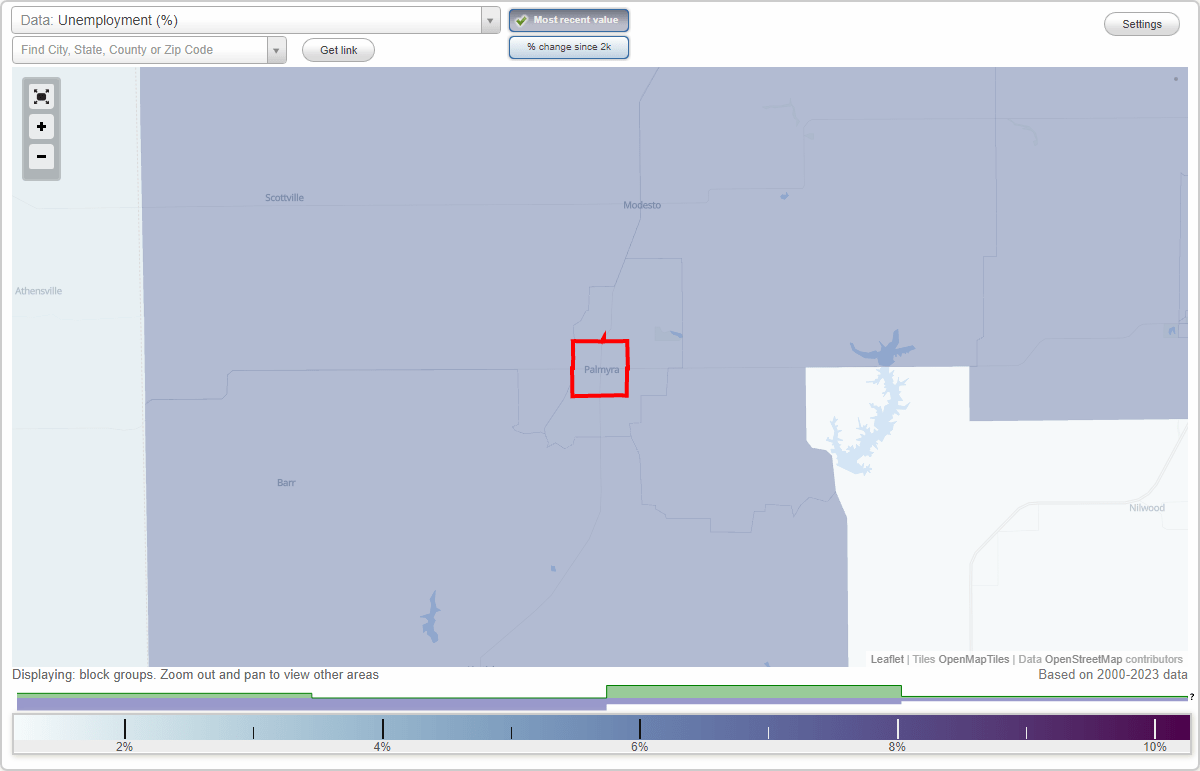Toggle 'Most recent value' display mode

pyautogui.click(x=568, y=20)
